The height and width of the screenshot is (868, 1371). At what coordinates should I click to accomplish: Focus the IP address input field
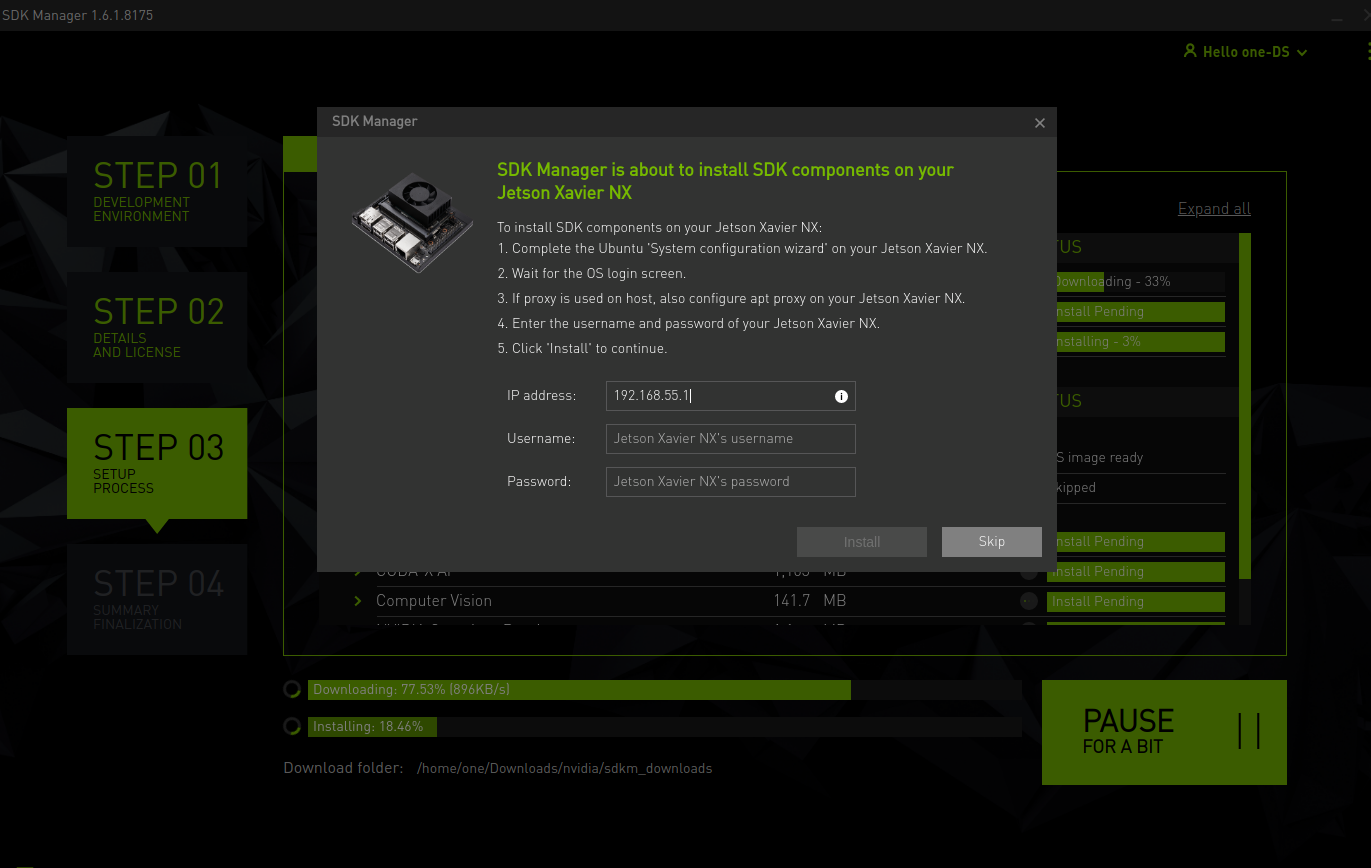pos(731,396)
